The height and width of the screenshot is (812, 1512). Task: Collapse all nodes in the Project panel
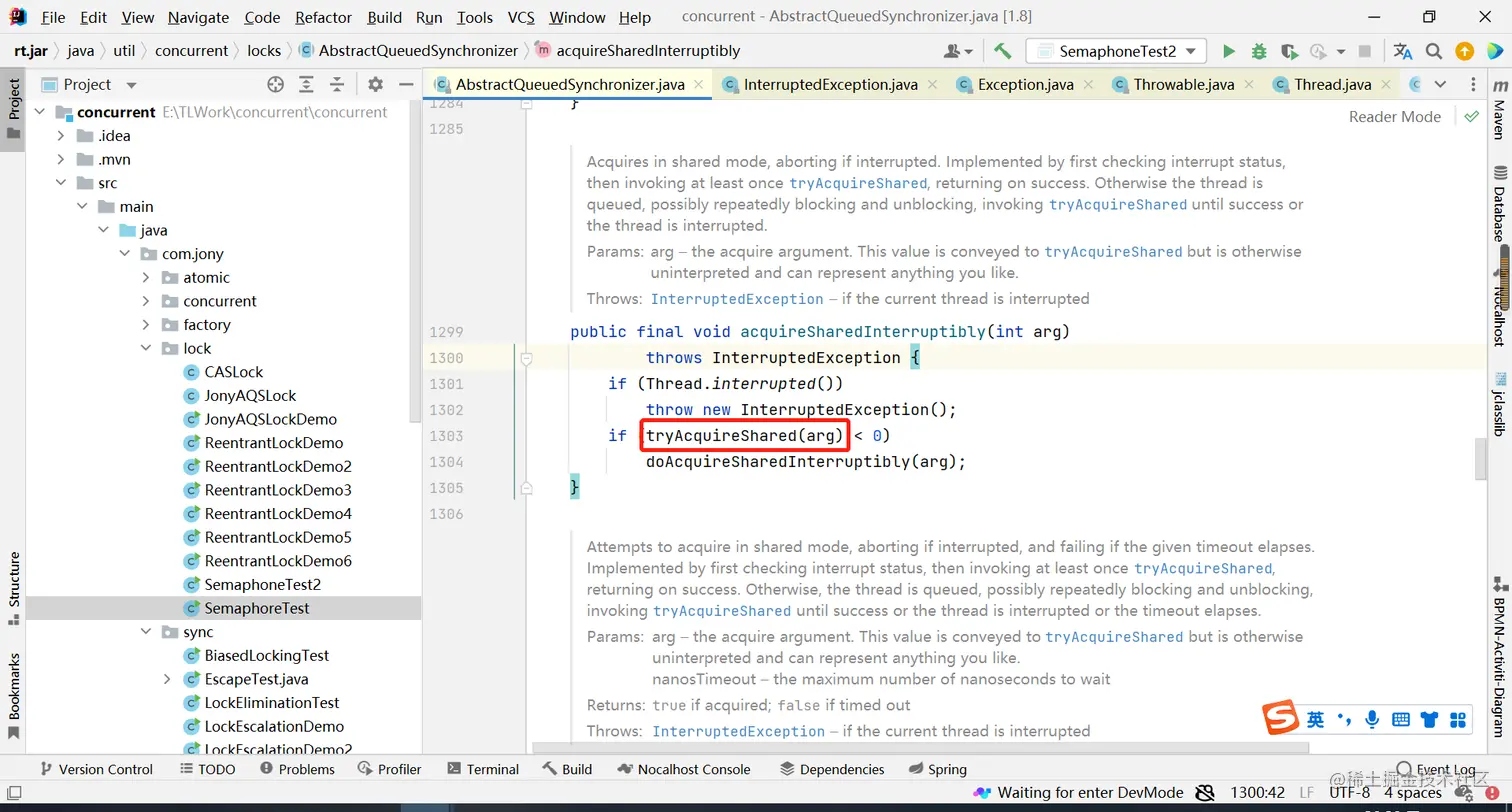tap(337, 85)
